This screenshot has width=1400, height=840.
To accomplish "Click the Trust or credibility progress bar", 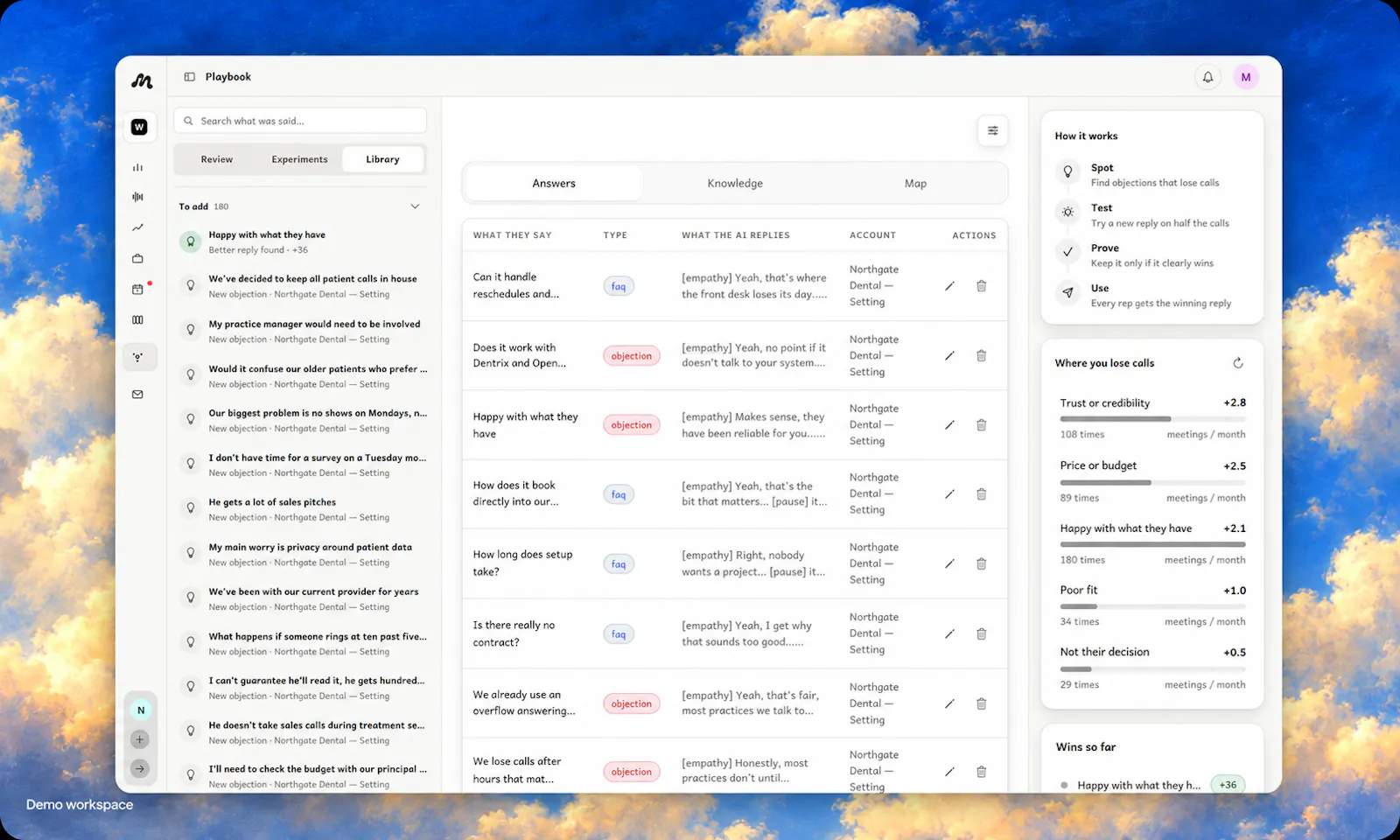I will click(1152, 419).
